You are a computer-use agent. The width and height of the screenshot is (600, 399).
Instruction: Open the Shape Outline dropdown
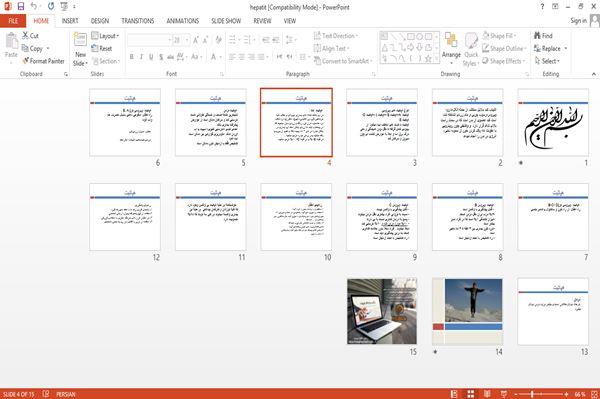[x=504, y=48]
